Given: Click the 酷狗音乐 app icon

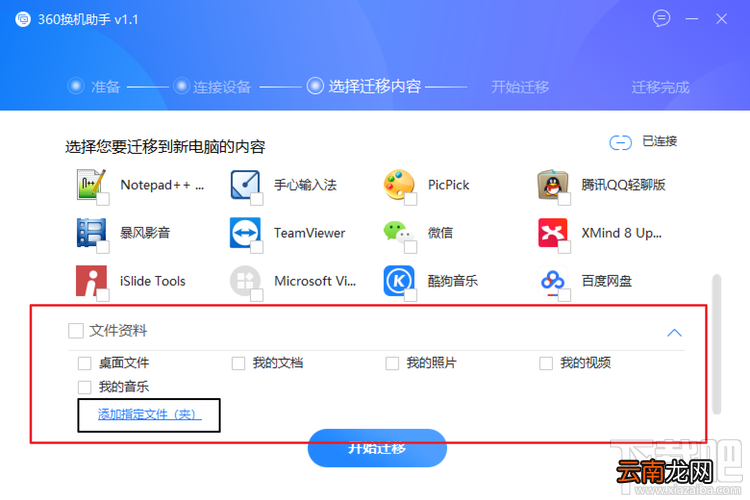Looking at the screenshot, I should coord(398,281).
